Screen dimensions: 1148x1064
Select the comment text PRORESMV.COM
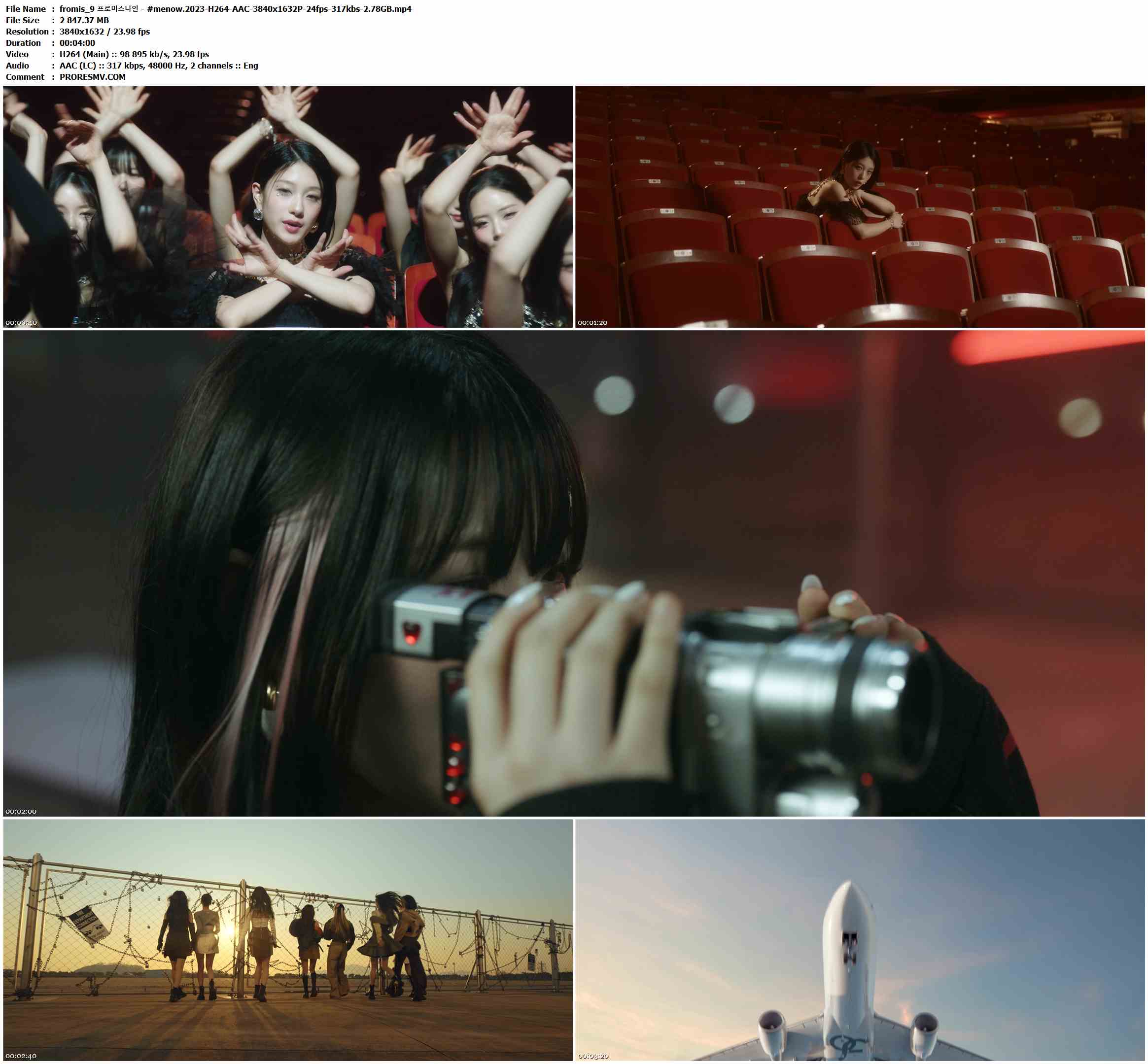[x=93, y=77]
